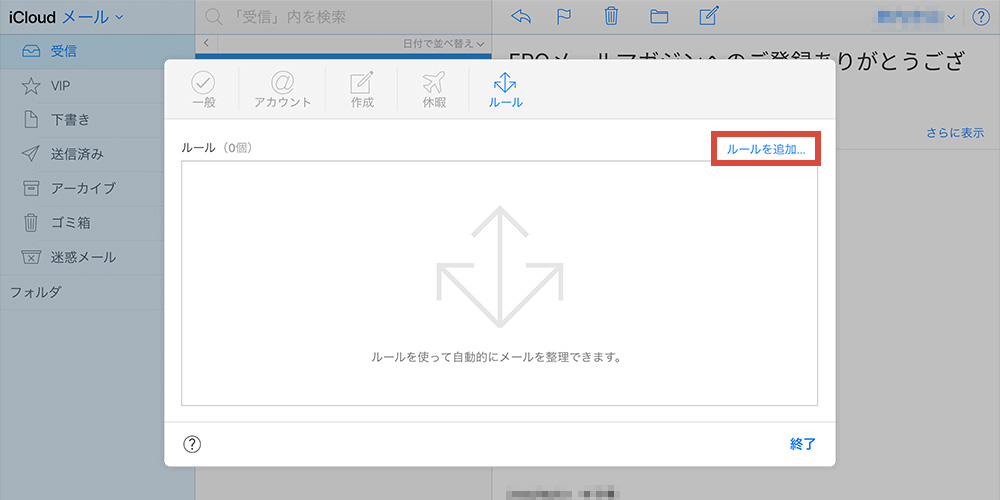Open the Compose (作成) settings tab
Screen dimensions: 1000x500
[362, 89]
